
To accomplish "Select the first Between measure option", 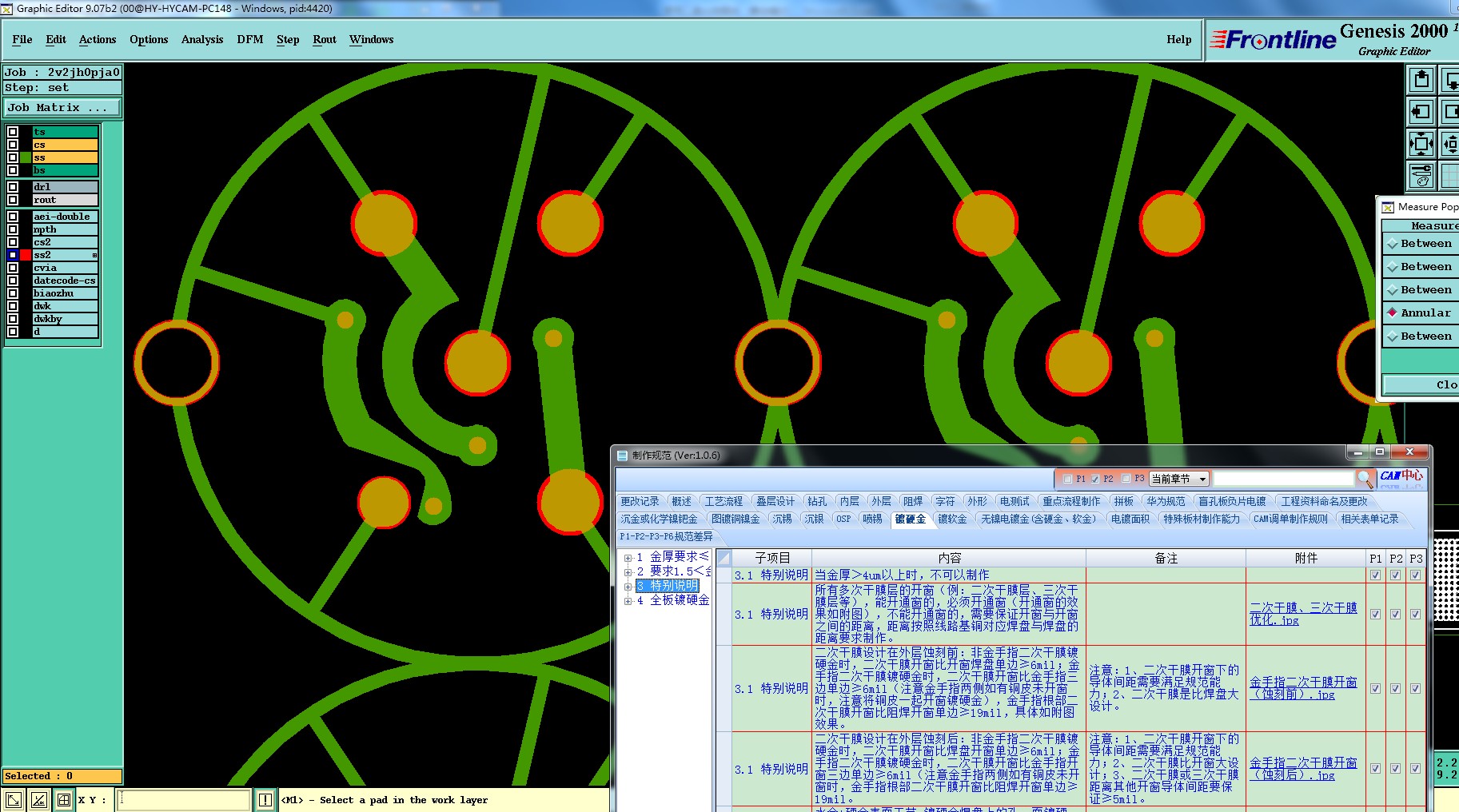I will click(1393, 244).
